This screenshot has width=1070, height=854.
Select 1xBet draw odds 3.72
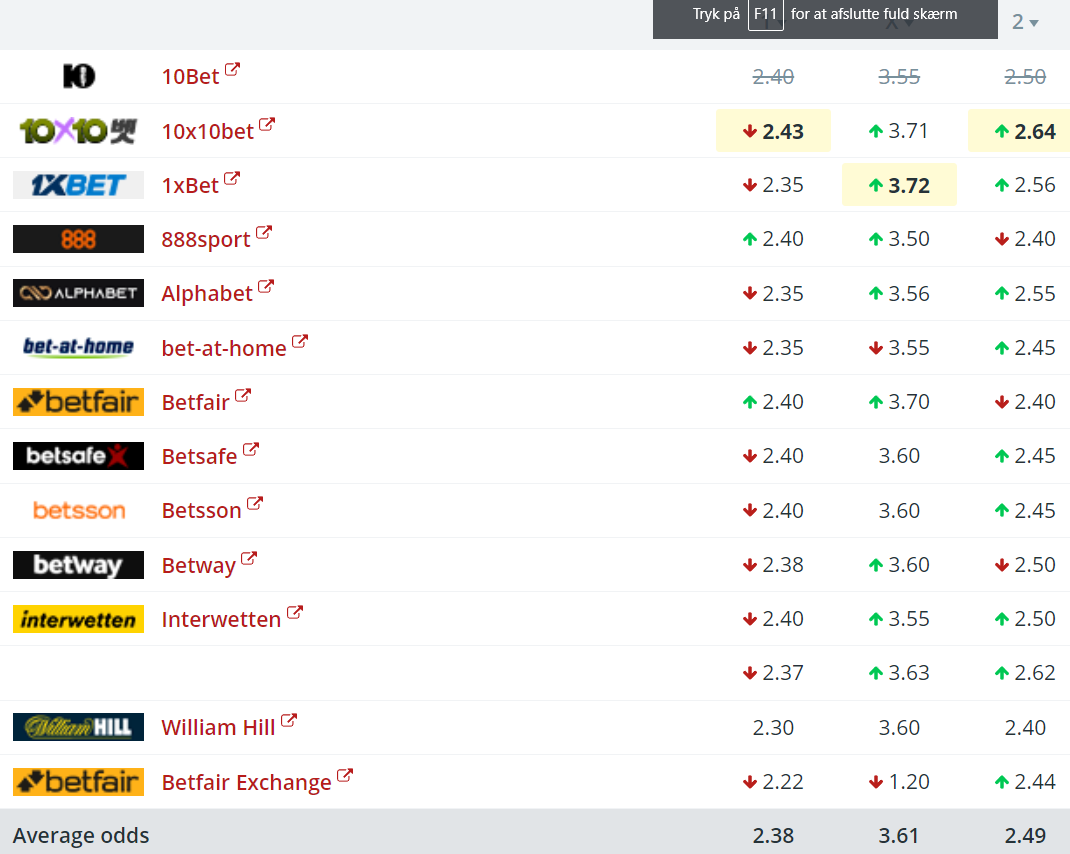(899, 185)
